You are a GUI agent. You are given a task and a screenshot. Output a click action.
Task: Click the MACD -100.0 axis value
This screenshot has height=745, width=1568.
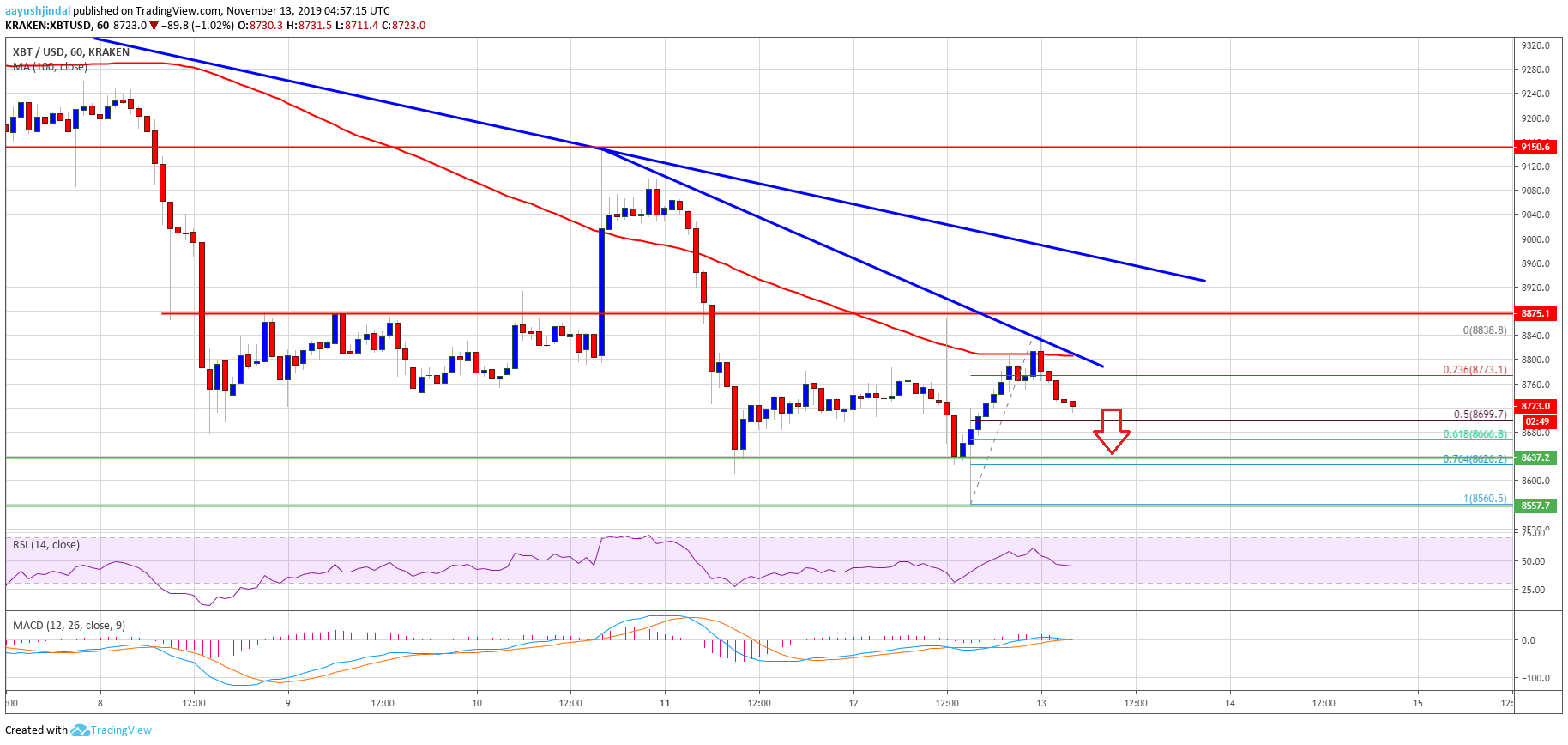point(1535,678)
